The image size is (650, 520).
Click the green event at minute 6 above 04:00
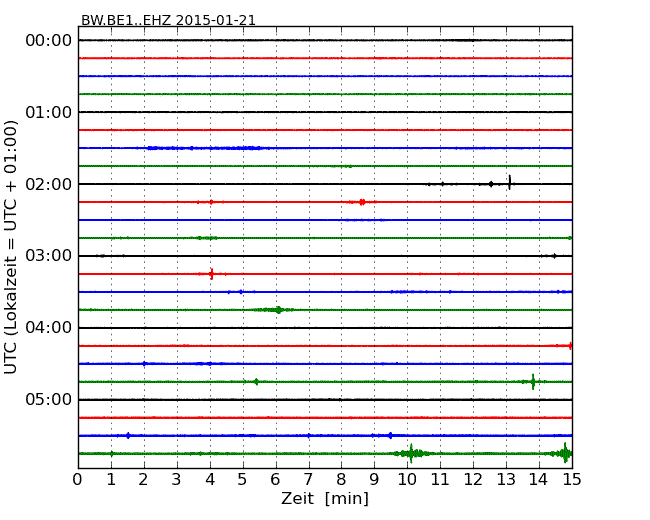tap(278, 310)
